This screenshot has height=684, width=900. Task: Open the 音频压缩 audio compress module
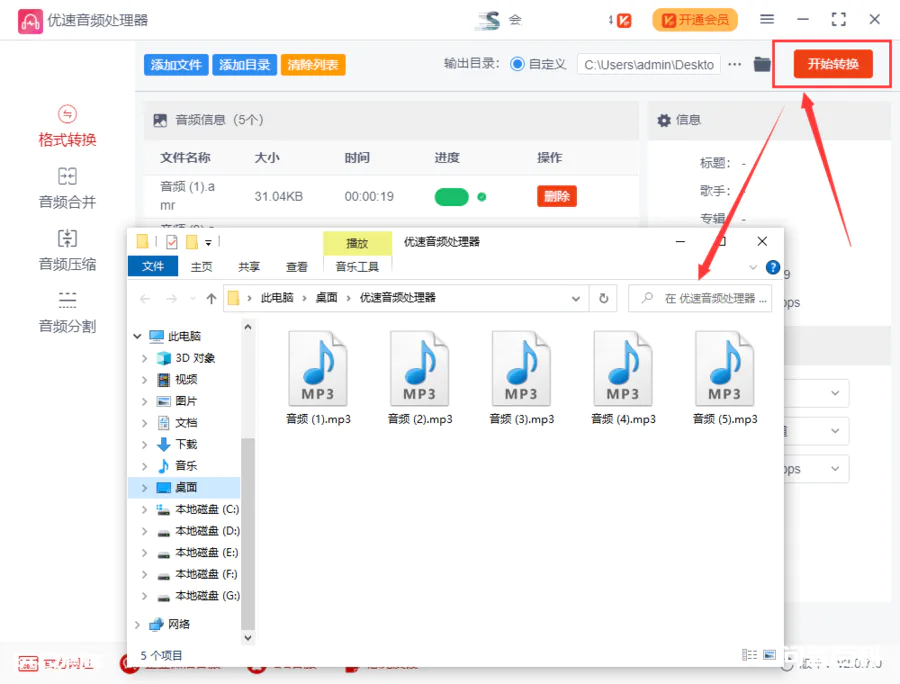[x=67, y=250]
